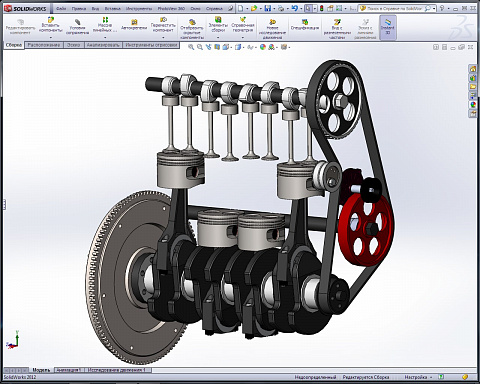
Task: Switch to the Расположение (Layout) tab
Action: (x=44, y=45)
